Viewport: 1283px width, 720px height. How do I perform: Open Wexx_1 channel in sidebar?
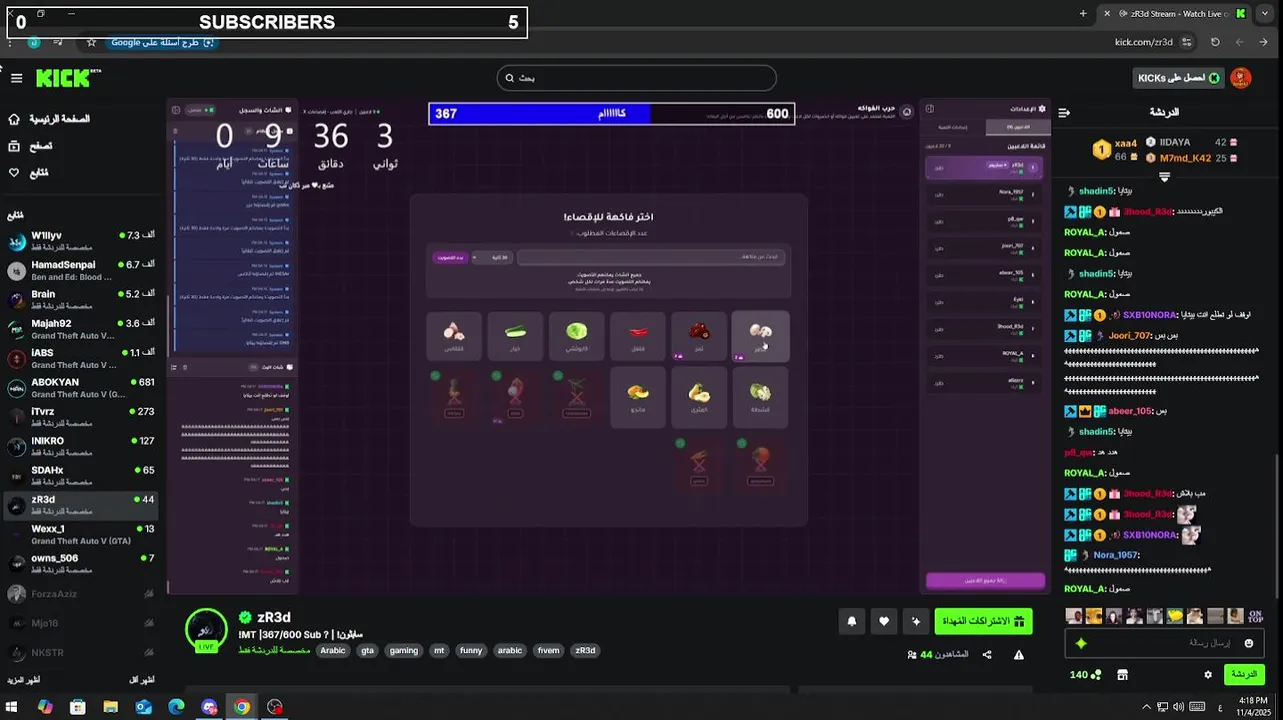[80, 534]
